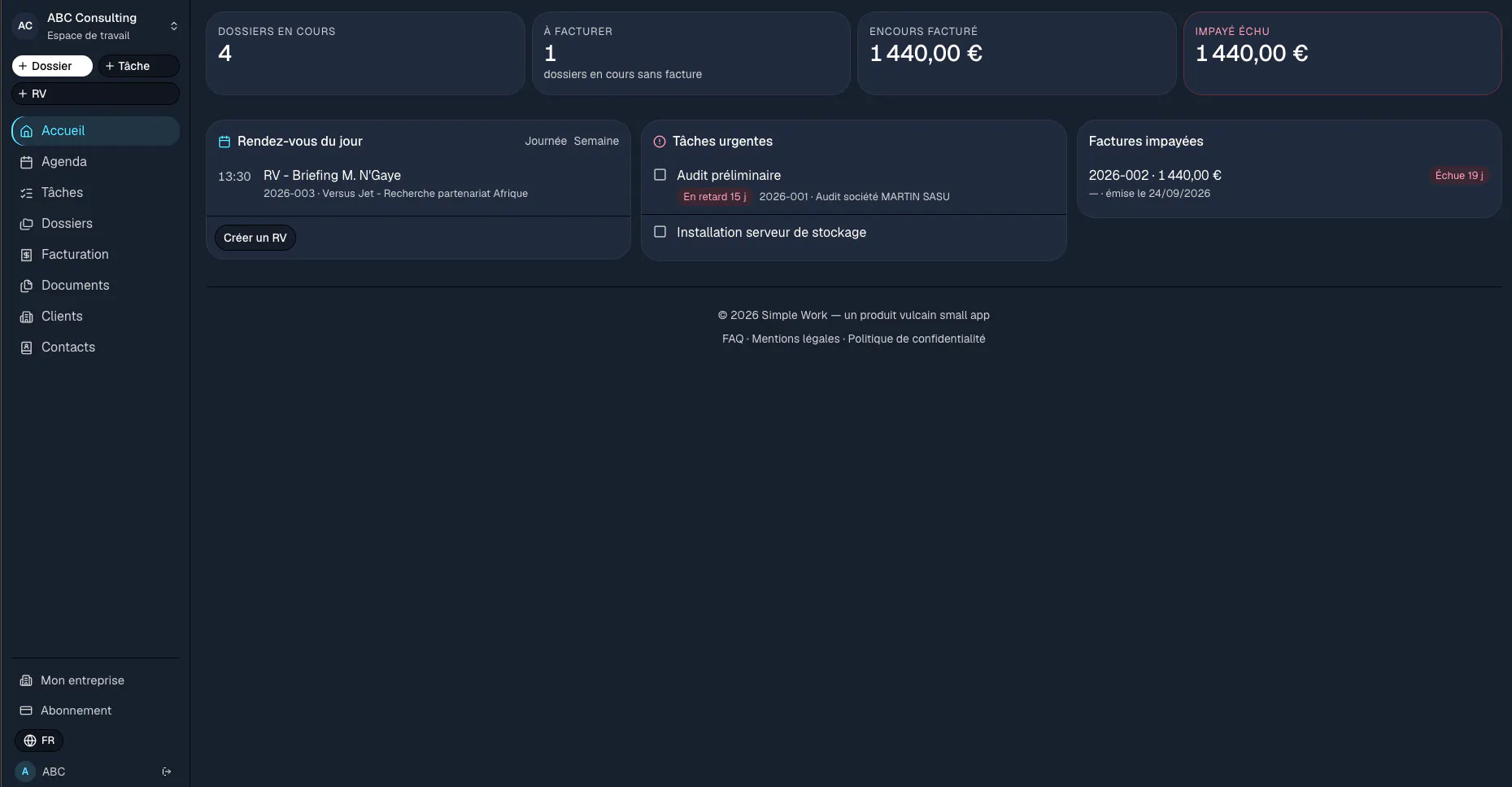Click the + Dossier button
Image resolution: width=1512 pixels, height=787 pixels.
point(52,66)
